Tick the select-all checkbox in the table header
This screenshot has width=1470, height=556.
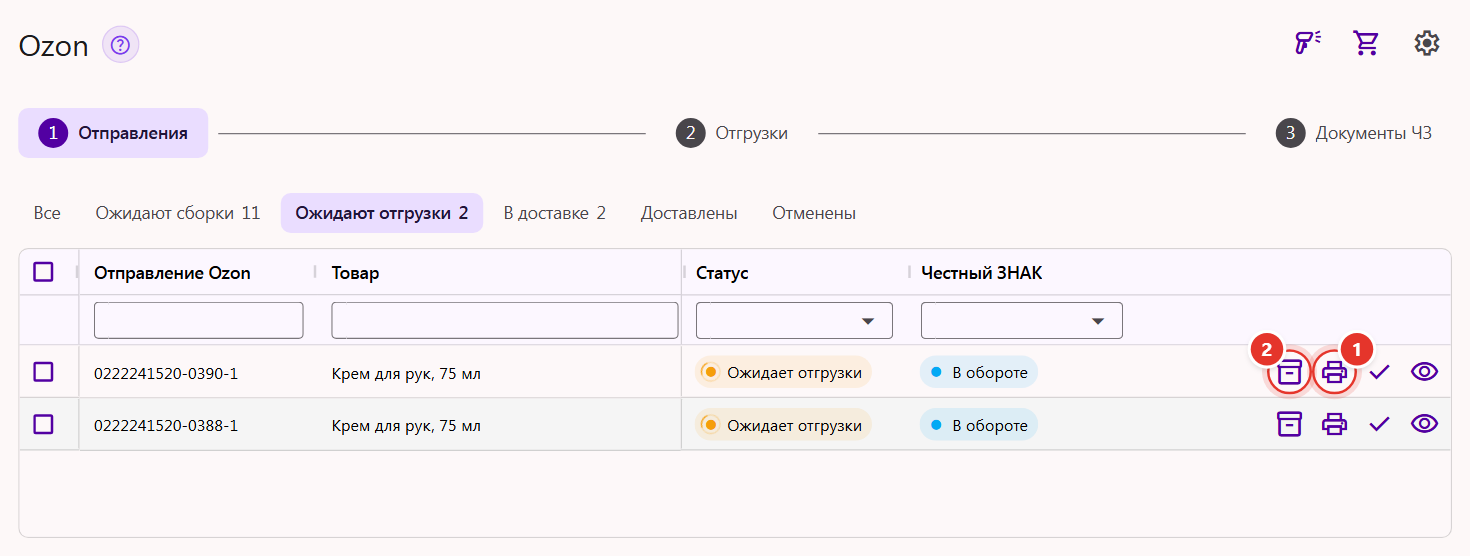coord(43,272)
